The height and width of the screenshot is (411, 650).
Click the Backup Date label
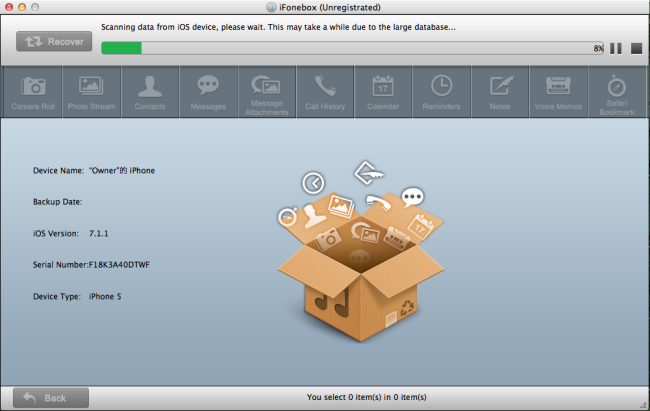pyautogui.click(x=58, y=202)
